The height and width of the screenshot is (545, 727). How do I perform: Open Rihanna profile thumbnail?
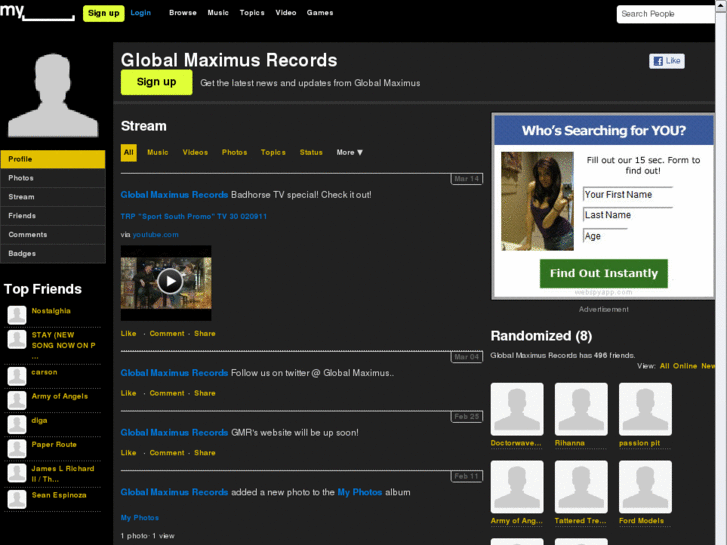[x=581, y=409]
